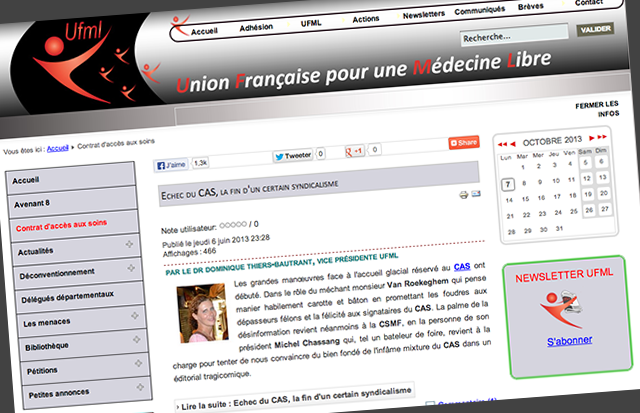
Task: Click the S'abonner newsletter link
Action: (570, 341)
